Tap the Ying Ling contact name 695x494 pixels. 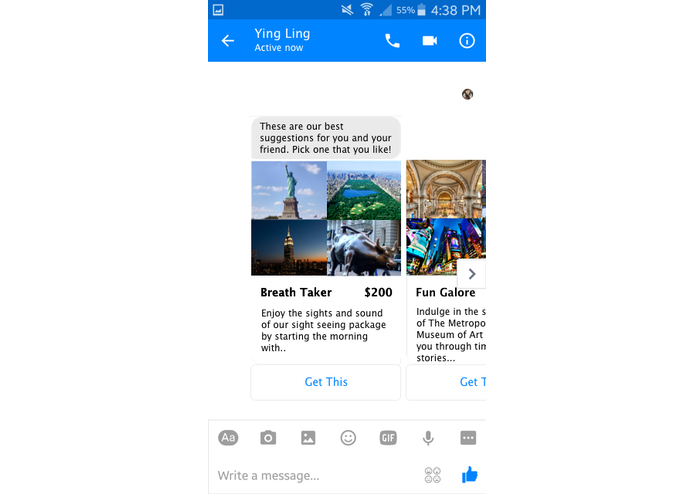click(282, 34)
